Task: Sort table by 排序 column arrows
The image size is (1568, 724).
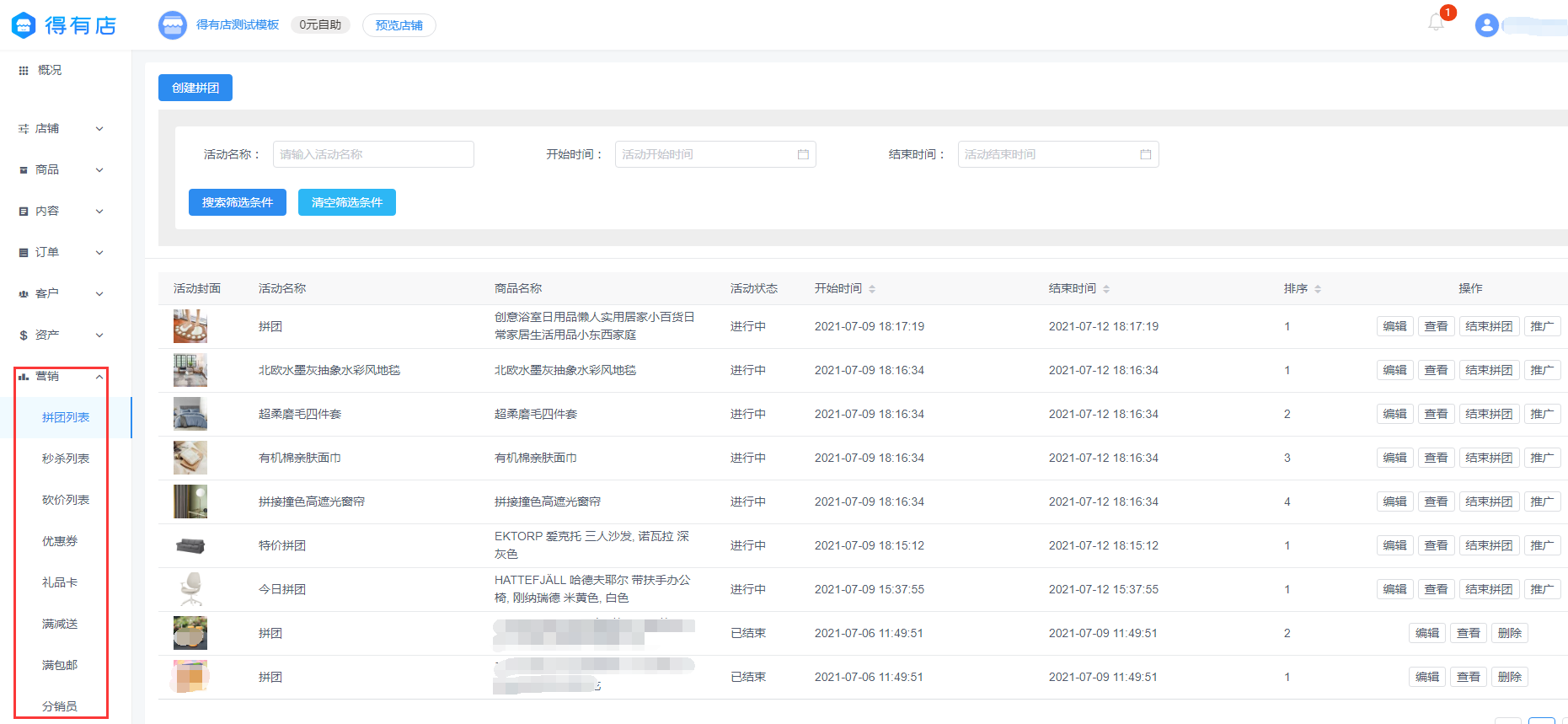Action: [1318, 289]
